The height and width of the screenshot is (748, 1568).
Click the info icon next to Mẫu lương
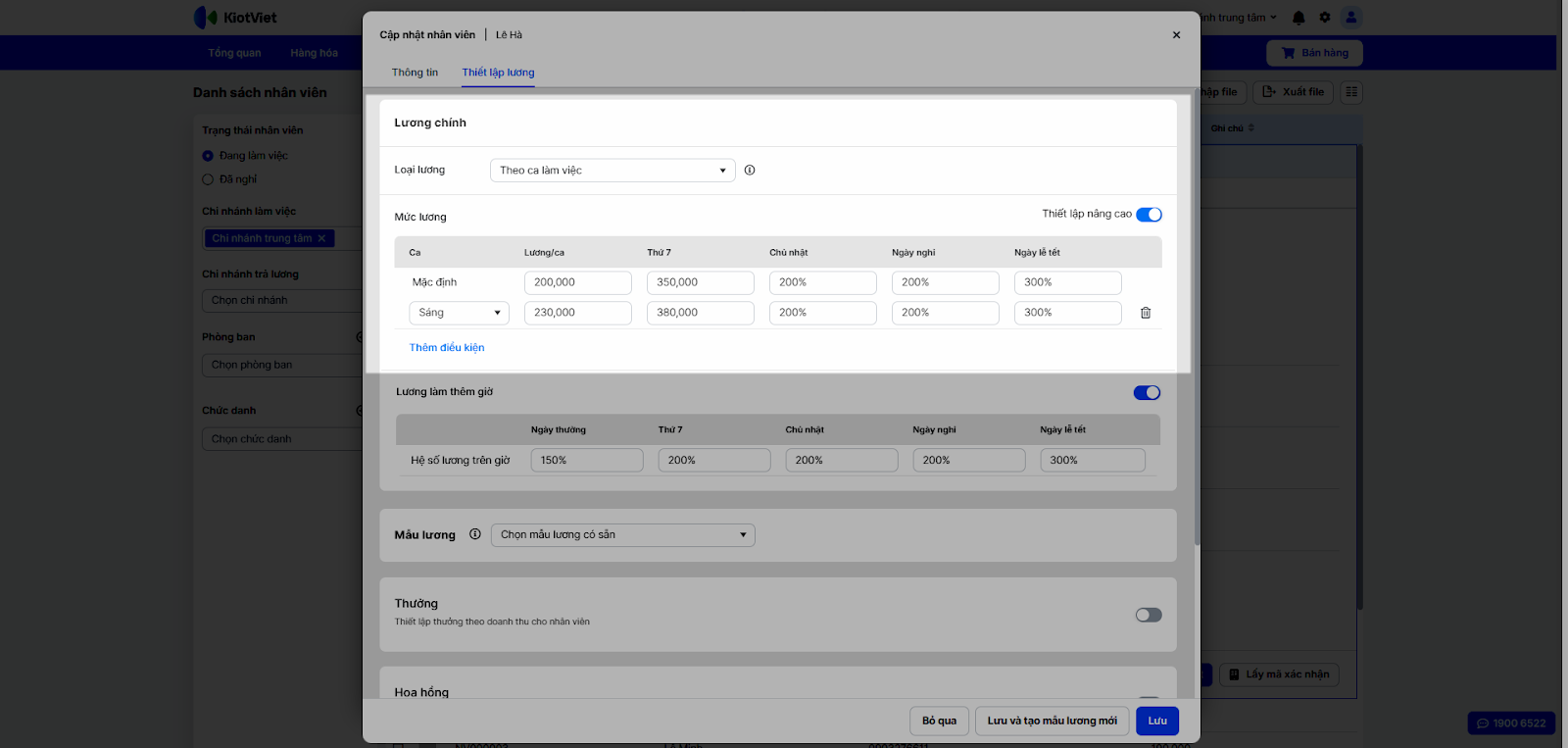pos(475,535)
